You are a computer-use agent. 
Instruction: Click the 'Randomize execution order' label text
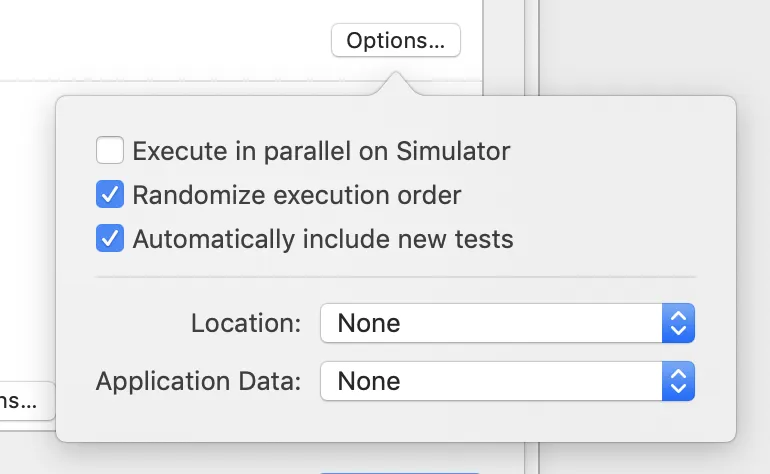tap(296, 194)
